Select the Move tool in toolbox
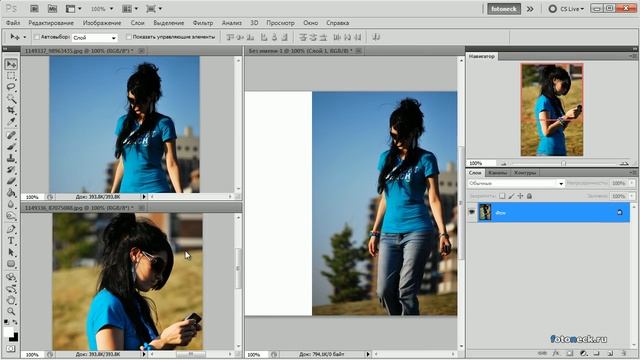This screenshot has width=640, height=360. coord(11,64)
